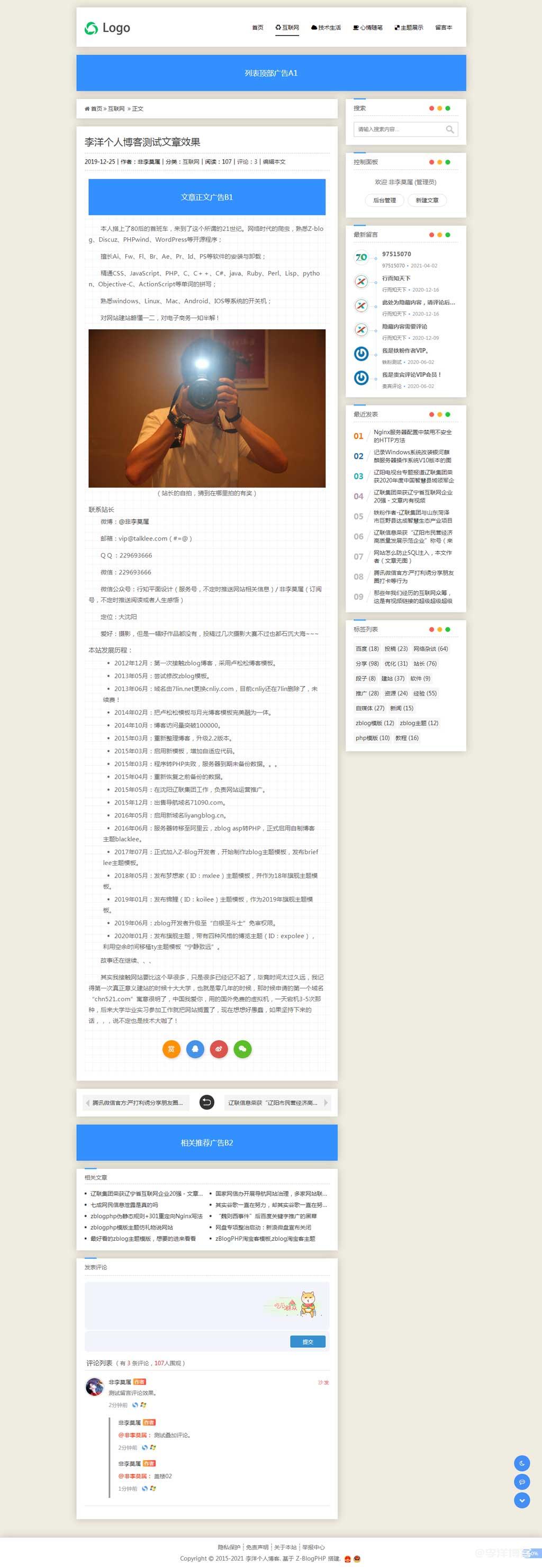Click the 后台管理 button
The height and width of the screenshot is (1568, 542).
(x=384, y=200)
